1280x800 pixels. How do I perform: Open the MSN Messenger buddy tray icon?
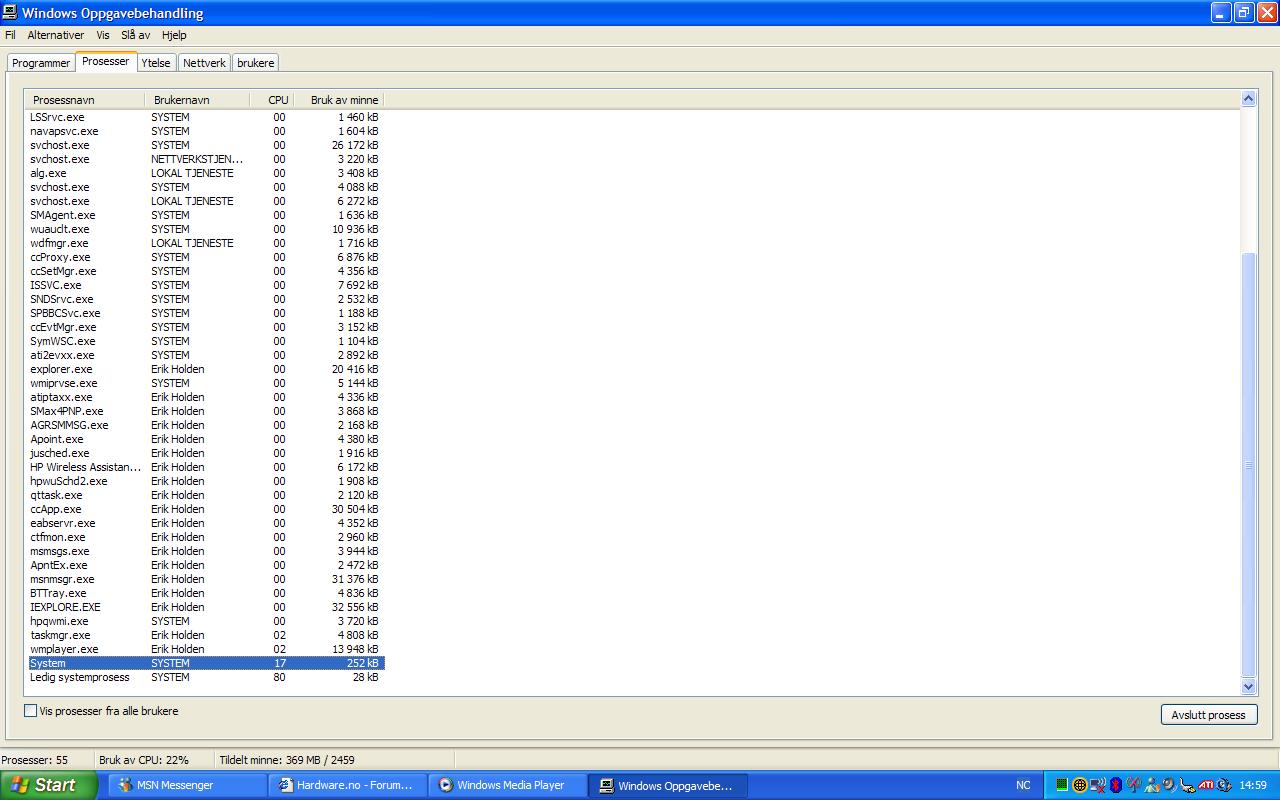(x=1152, y=785)
